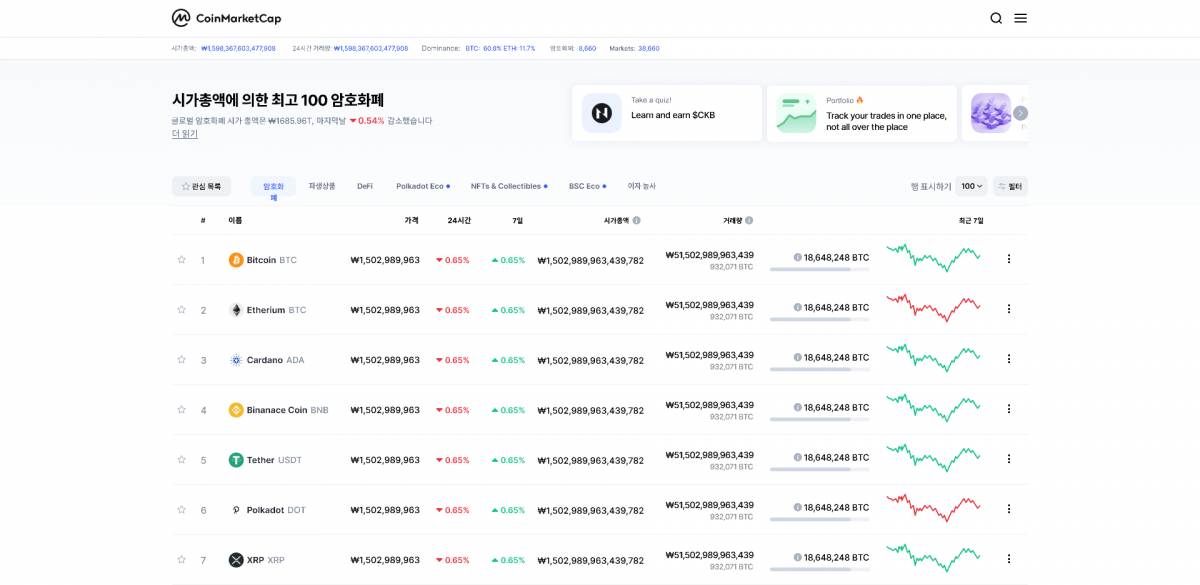Click the volume info icon next to 거래량

coord(750,221)
